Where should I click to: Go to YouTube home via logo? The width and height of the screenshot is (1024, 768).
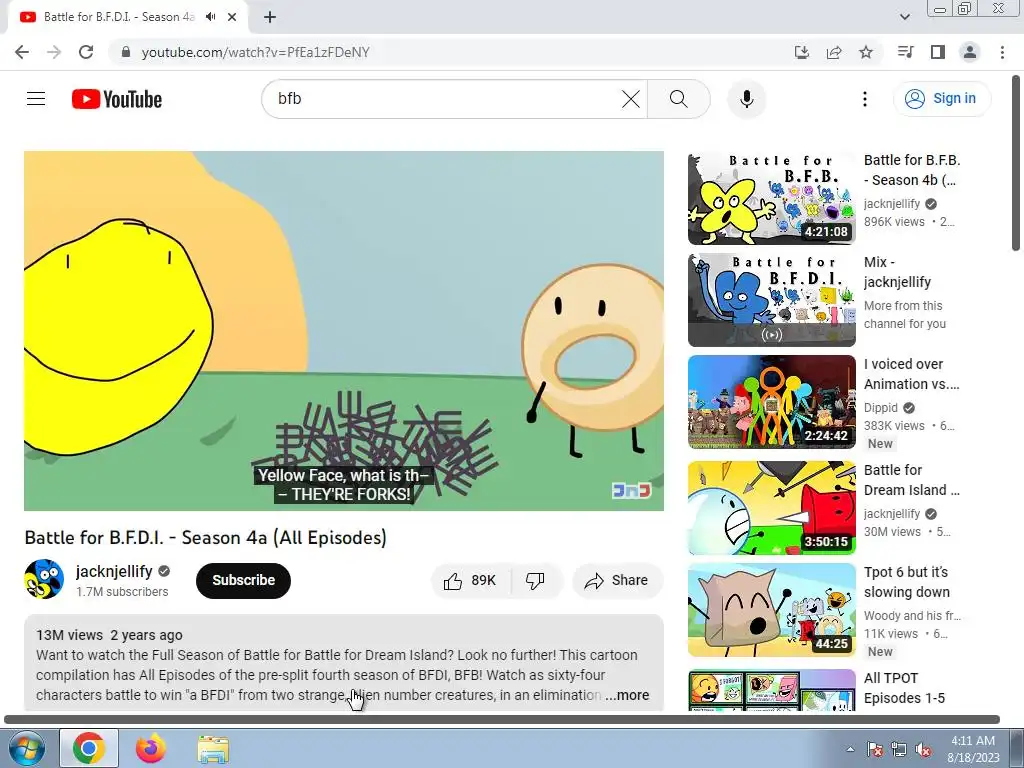[x=117, y=99]
